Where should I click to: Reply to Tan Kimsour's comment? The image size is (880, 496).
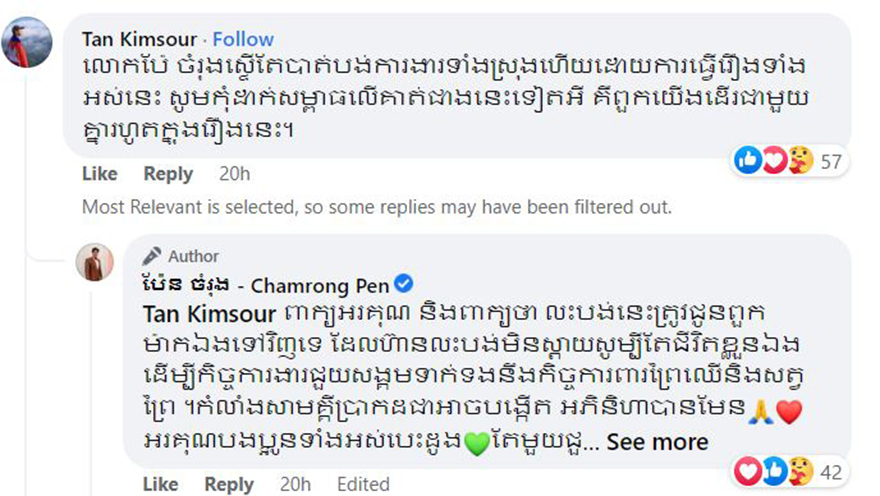coord(168,174)
